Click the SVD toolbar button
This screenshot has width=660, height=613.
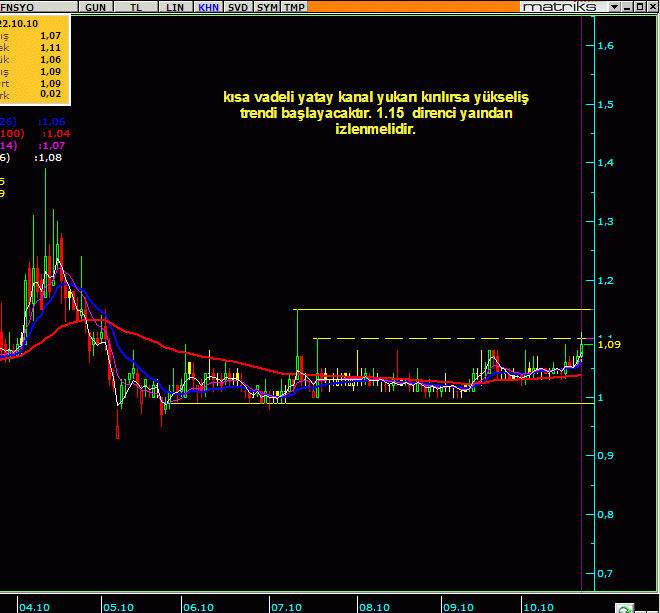click(238, 6)
